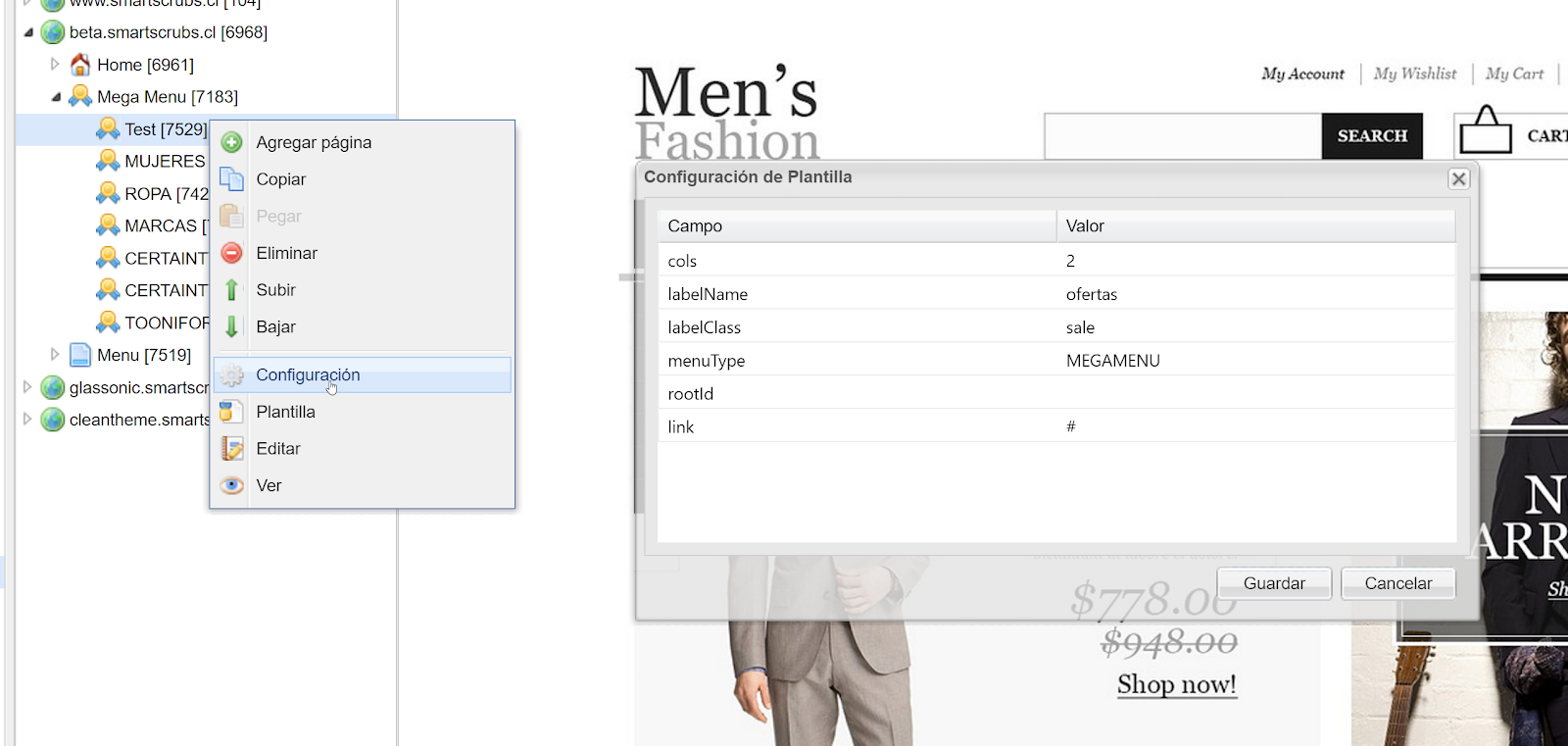Select the labelClass value sale
The image size is (1568, 746).
click(x=1256, y=327)
